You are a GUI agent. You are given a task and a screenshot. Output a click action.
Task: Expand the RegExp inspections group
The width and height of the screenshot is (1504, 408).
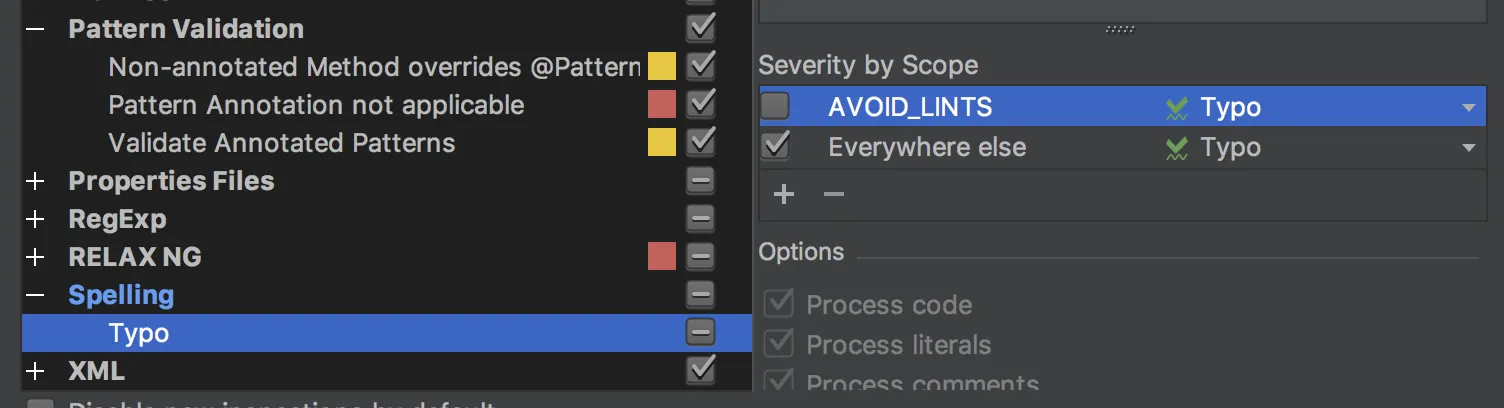click(35, 219)
